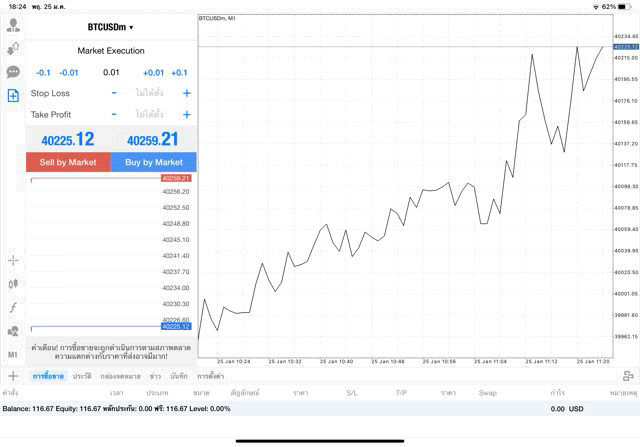Click Buy by Market button
Viewport: 640px width, 447px height.
click(x=153, y=162)
